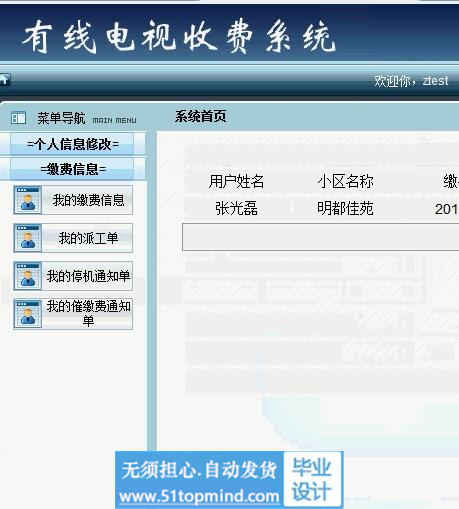Viewport: 459px width, 509px height.
Task: Click the home arrow icon in top bar
Action: tap(5, 80)
